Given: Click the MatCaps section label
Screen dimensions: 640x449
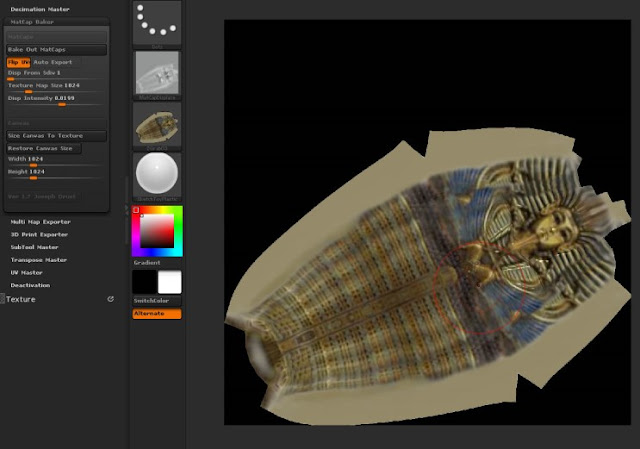Looking at the screenshot, I should coord(56,37).
